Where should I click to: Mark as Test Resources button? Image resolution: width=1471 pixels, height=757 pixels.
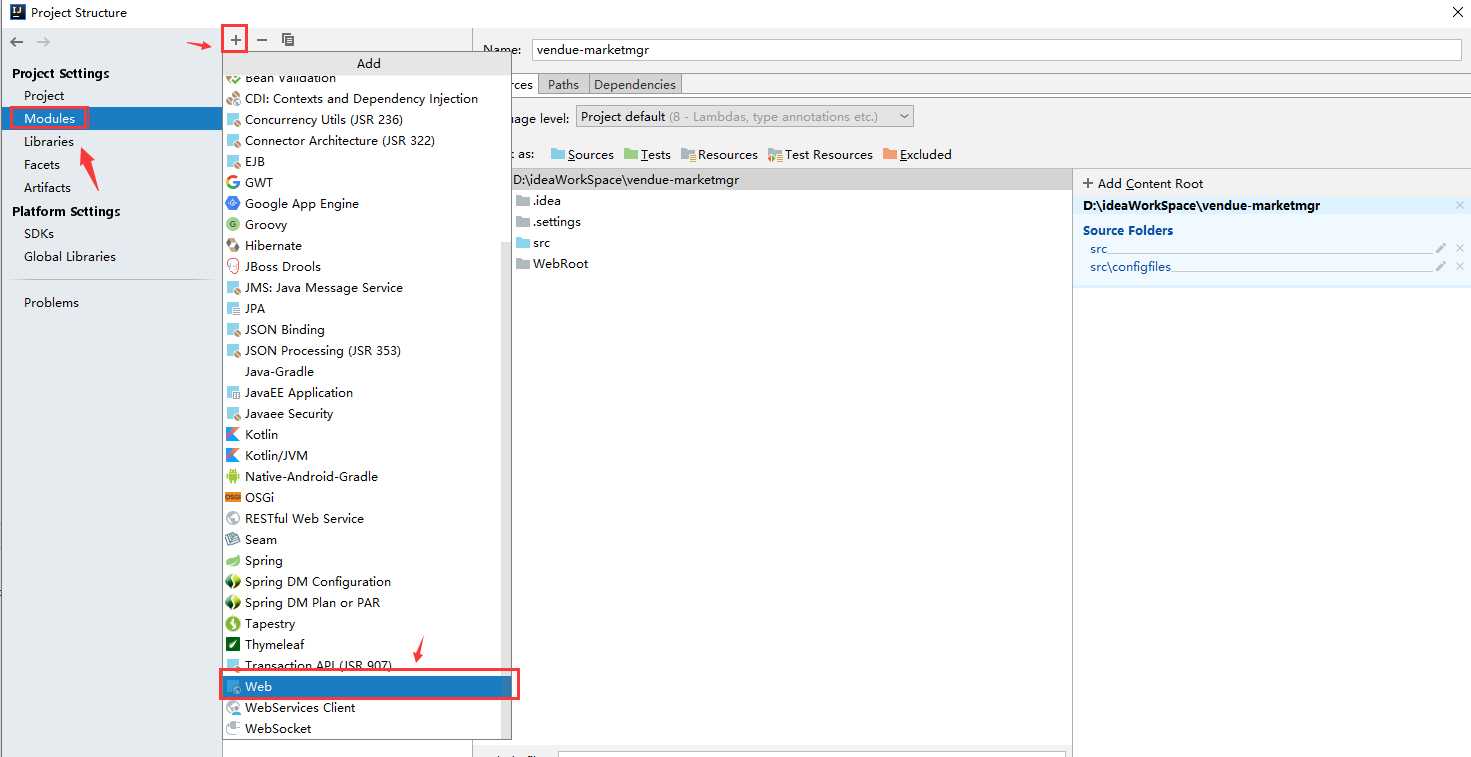tap(820, 154)
